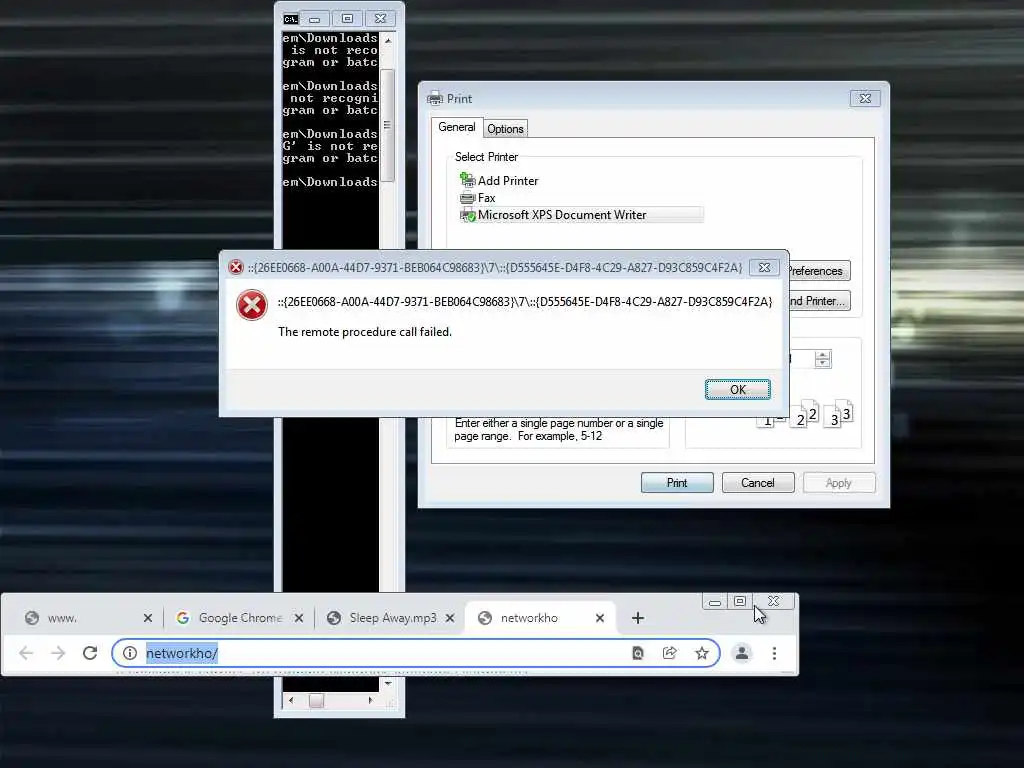Click the Print button in Print dialog
The image size is (1024, 768).
tap(677, 483)
